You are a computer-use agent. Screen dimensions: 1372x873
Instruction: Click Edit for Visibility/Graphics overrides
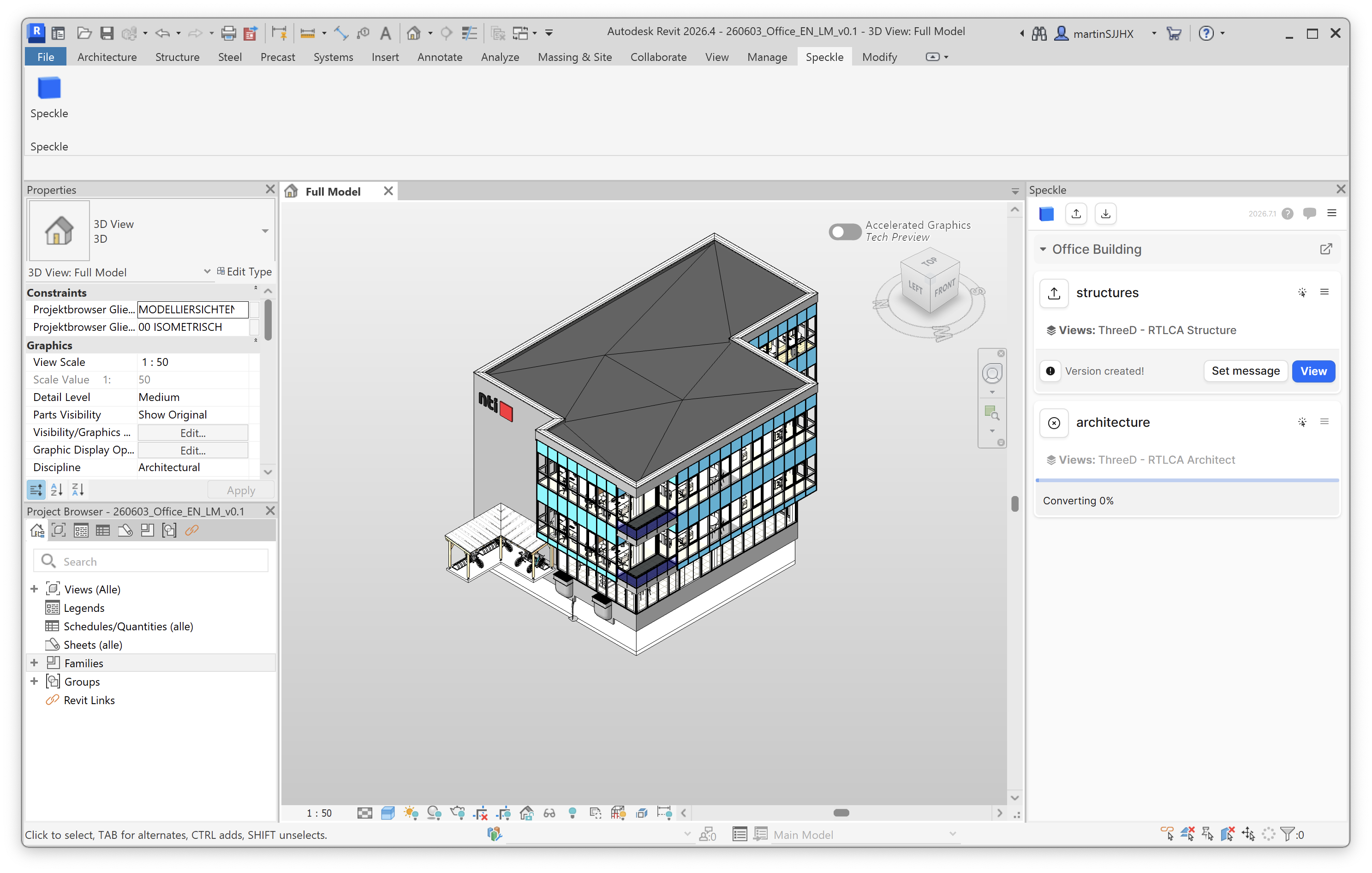pyautogui.click(x=192, y=432)
